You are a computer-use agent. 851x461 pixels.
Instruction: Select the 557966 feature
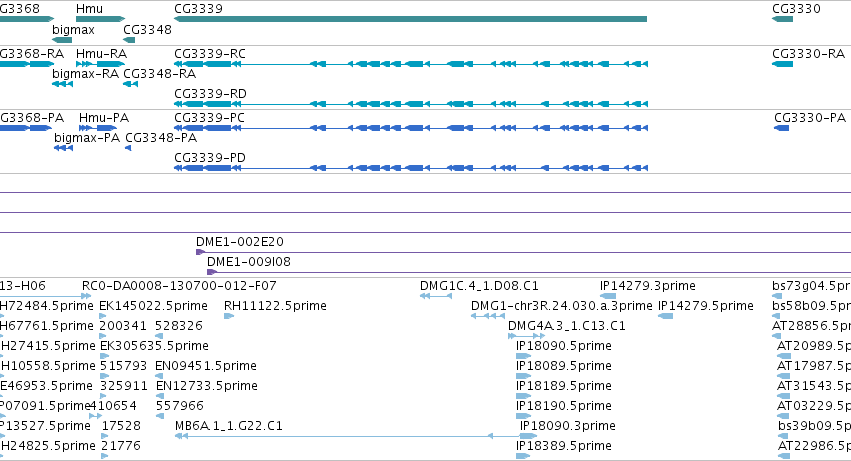160,416
